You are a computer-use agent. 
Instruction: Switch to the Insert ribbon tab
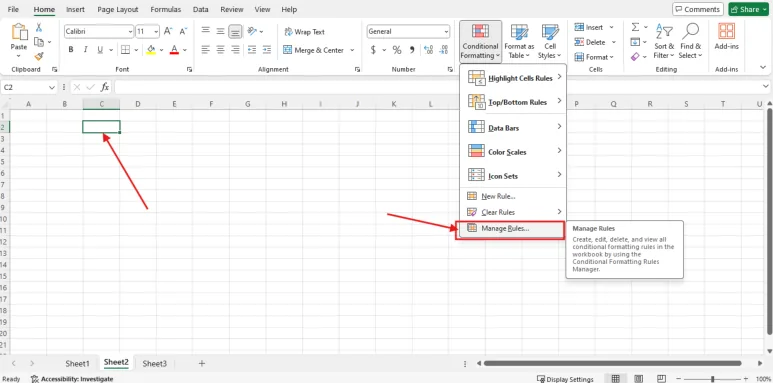click(75, 9)
